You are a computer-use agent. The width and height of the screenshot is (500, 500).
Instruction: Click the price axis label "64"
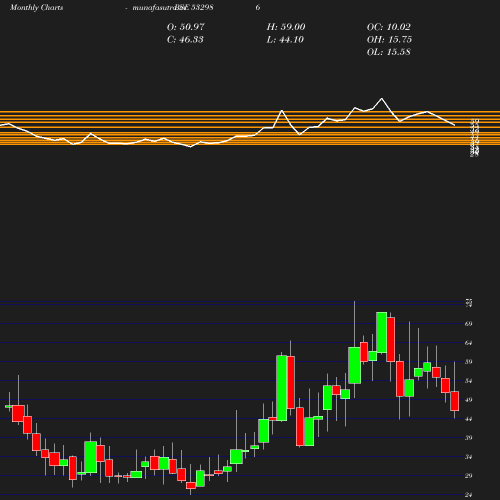tap(469, 343)
